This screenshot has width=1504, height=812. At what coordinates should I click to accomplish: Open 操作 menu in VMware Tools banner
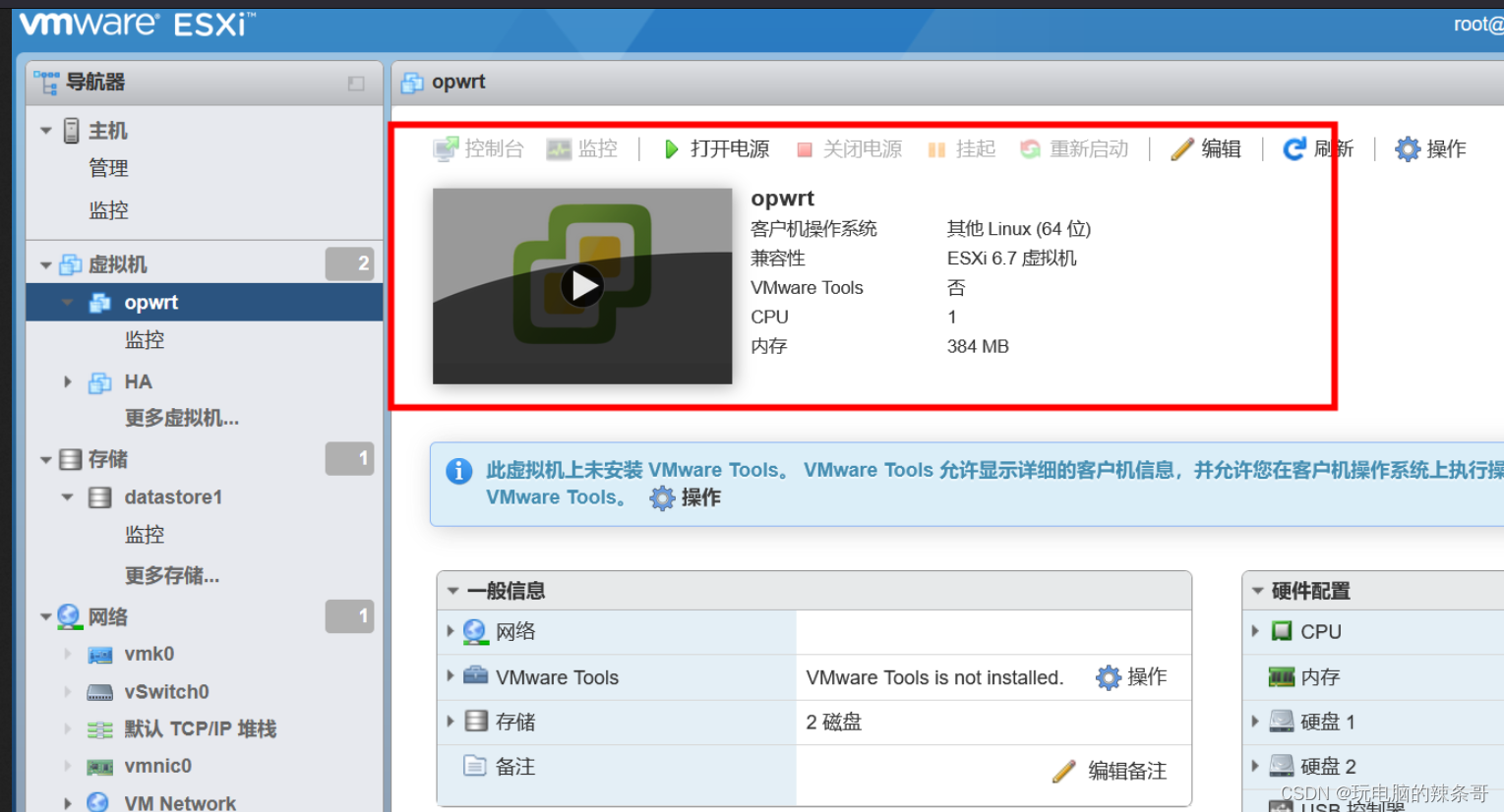coord(686,497)
